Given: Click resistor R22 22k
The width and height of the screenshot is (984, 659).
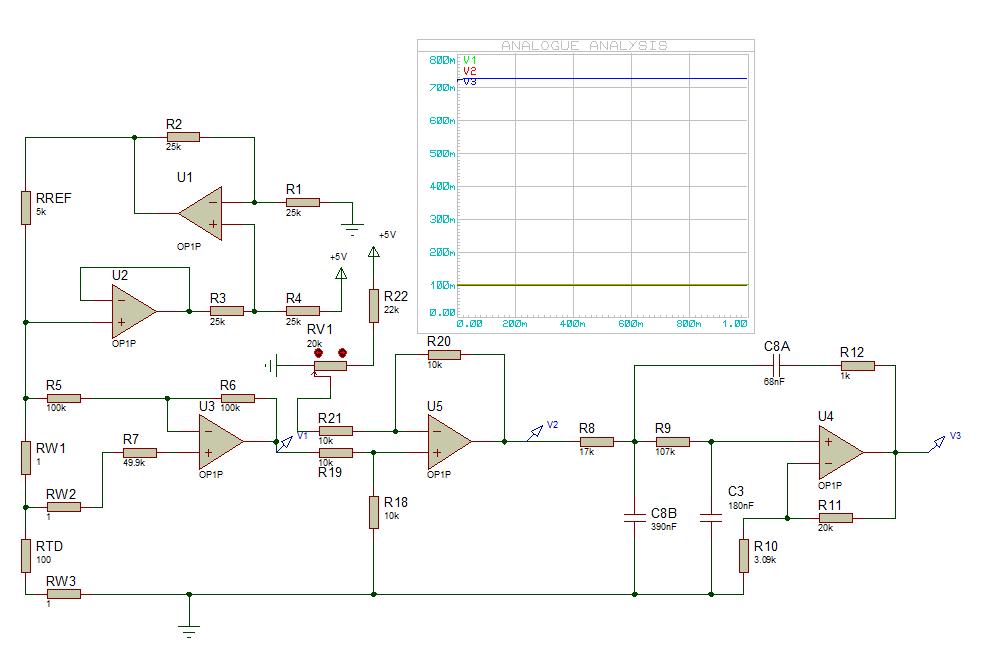Looking at the screenshot, I should coord(373,306).
